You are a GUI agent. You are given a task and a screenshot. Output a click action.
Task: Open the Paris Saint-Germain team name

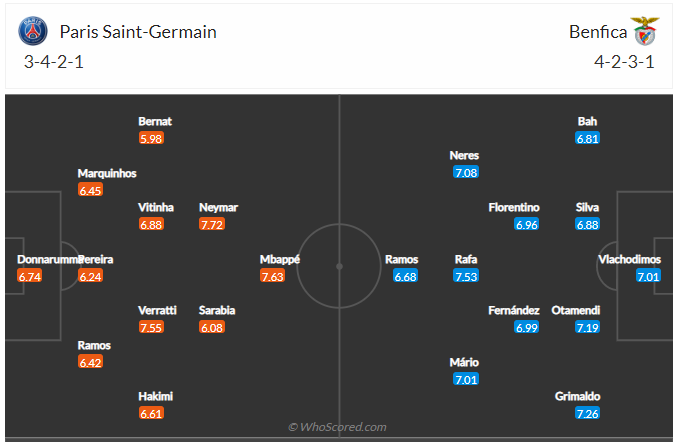tap(137, 31)
